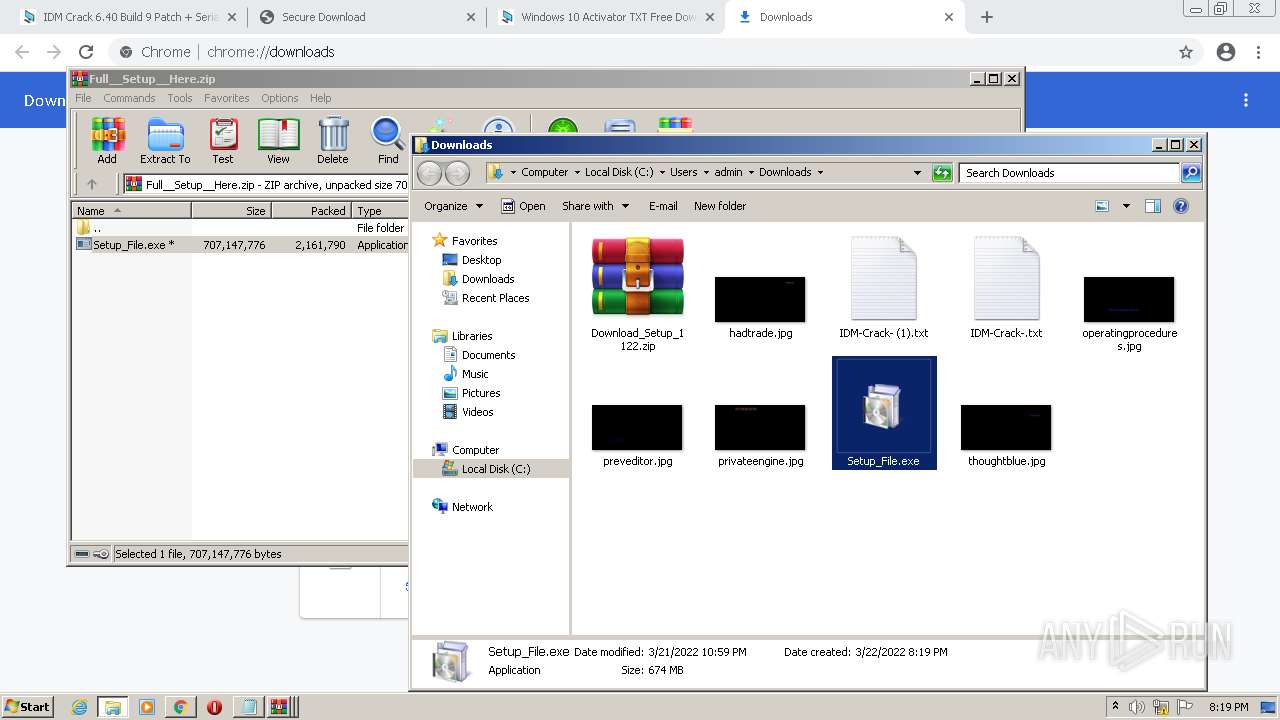1280x720 pixels.
Task: Click Refresh button beside Explorer address bar
Action: click(942, 173)
